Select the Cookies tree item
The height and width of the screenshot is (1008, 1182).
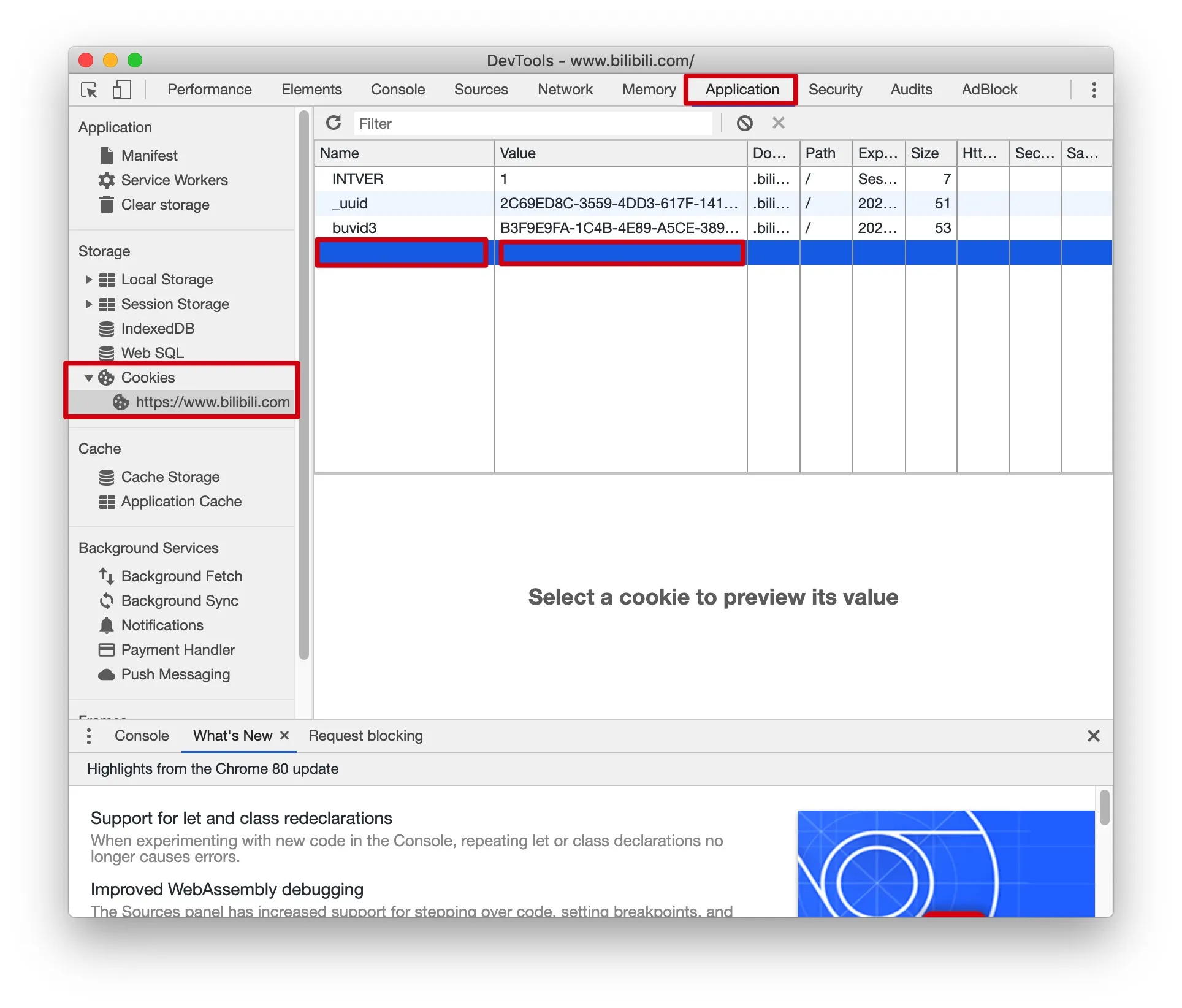(148, 378)
